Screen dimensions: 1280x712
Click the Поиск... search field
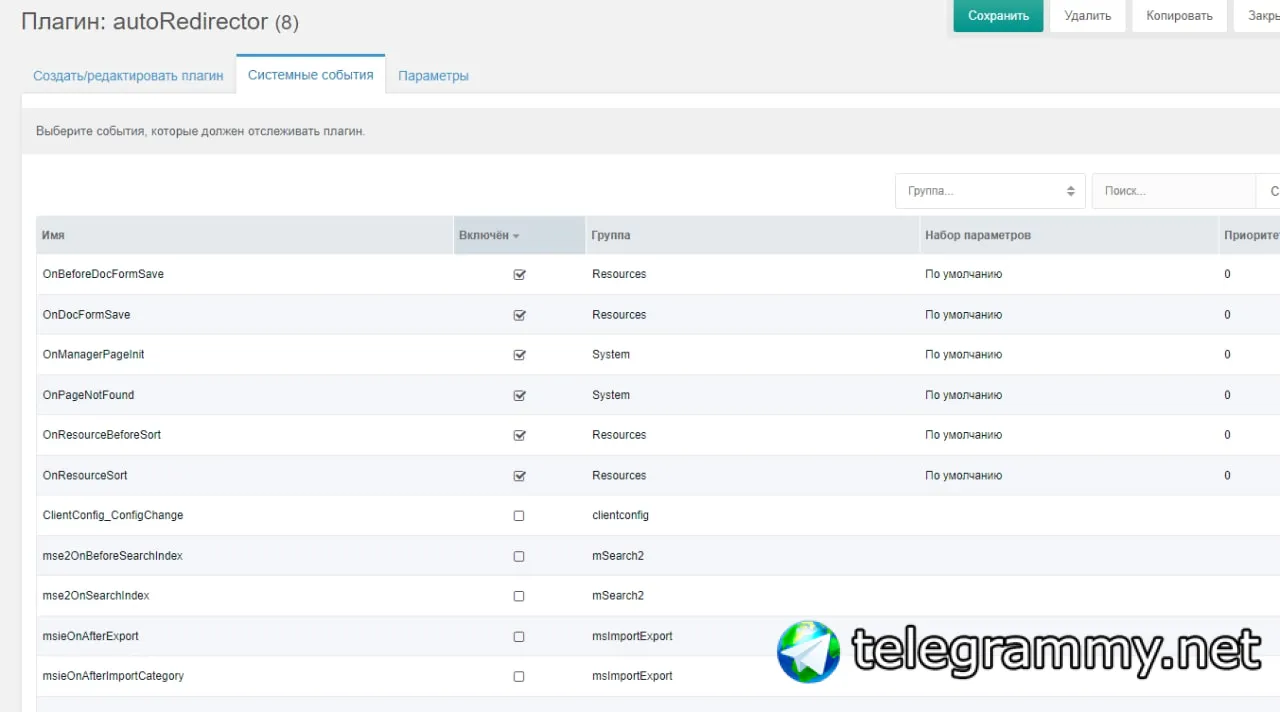[1173, 191]
